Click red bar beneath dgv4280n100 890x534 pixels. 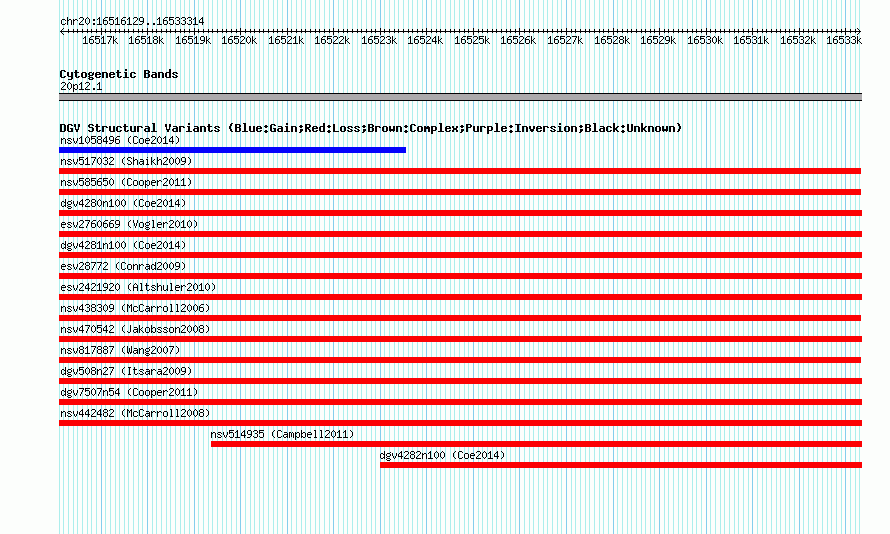point(460,213)
